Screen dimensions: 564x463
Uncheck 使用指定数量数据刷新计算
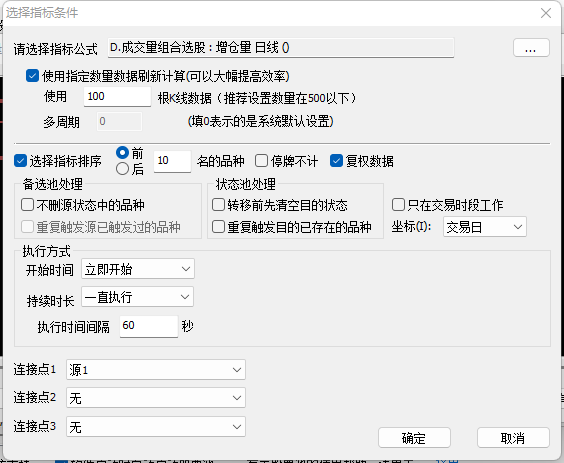[x=32, y=76]
